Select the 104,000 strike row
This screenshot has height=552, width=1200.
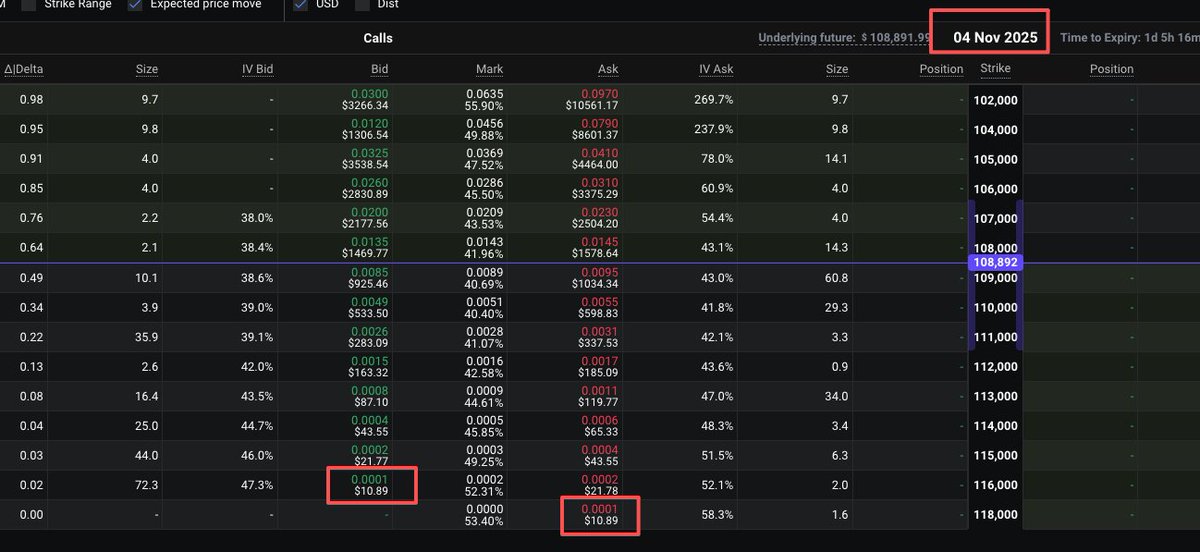995,130
